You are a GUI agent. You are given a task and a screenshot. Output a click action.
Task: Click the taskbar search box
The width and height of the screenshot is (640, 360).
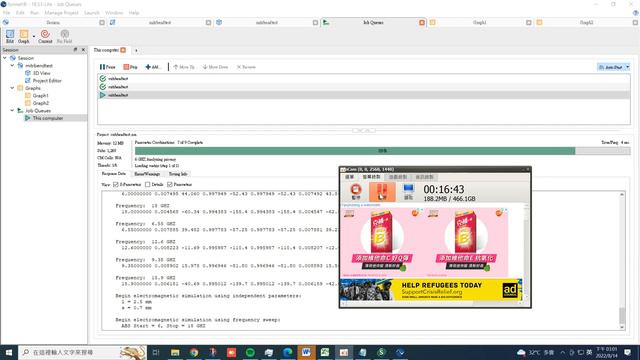pyautogui.click(x=82, y=352)
